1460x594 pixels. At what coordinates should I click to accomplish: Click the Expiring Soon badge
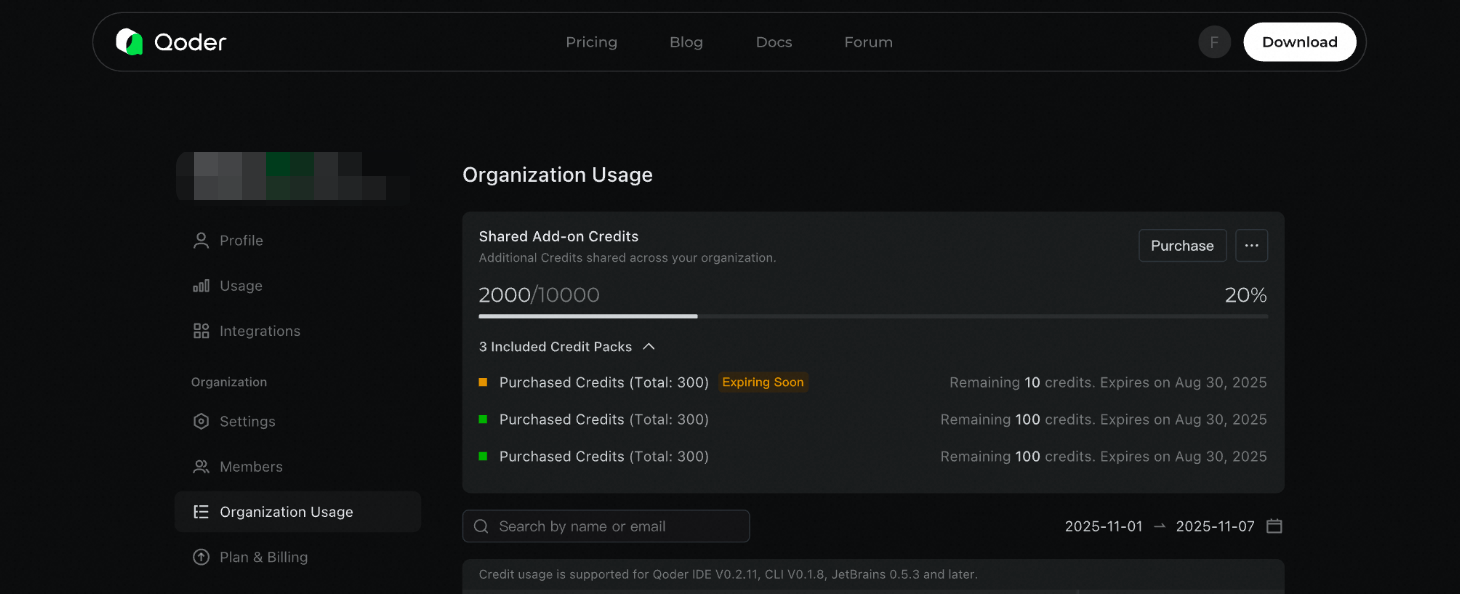763,382
